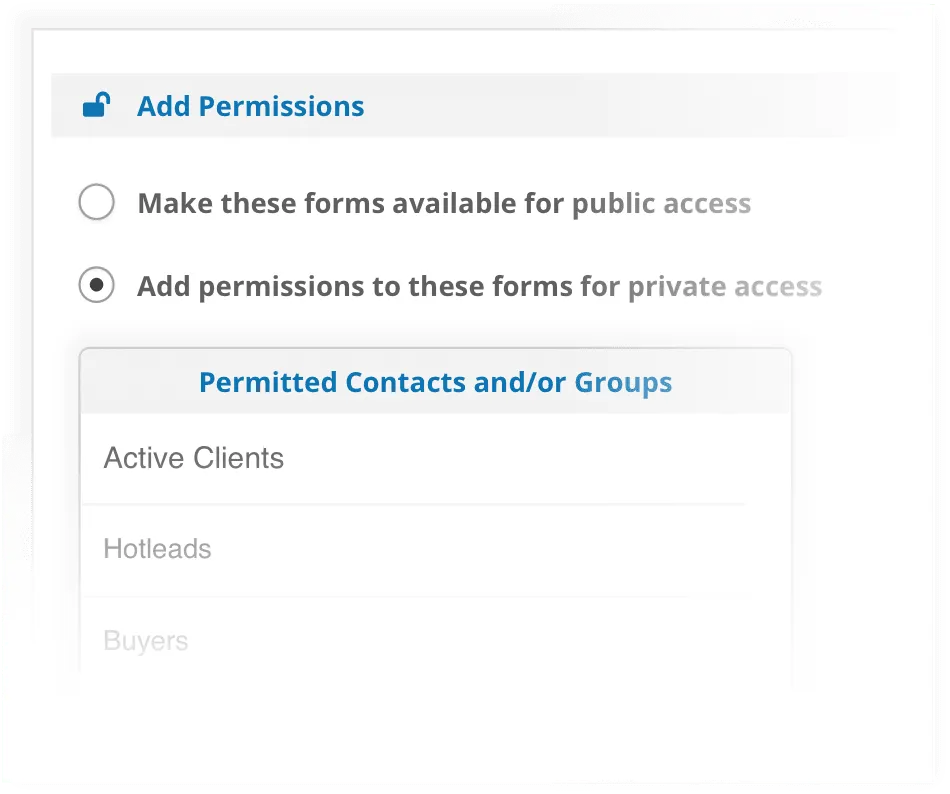Select the private access radio button
This screenshot has height=794, width=950.
[x=96, y=286]
